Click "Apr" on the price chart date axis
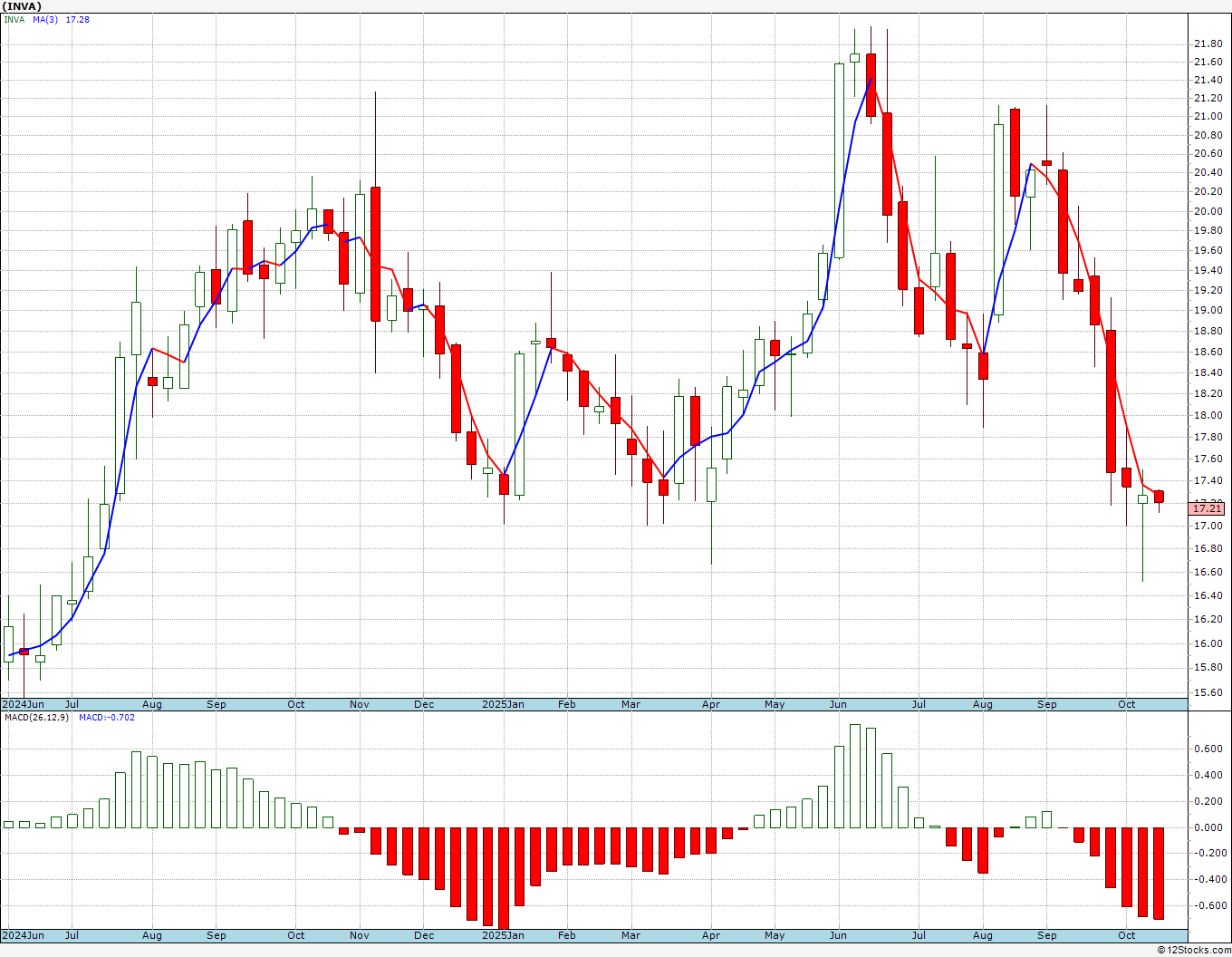Viewport: 1232px width, 957px height. (x=711, y=705)
